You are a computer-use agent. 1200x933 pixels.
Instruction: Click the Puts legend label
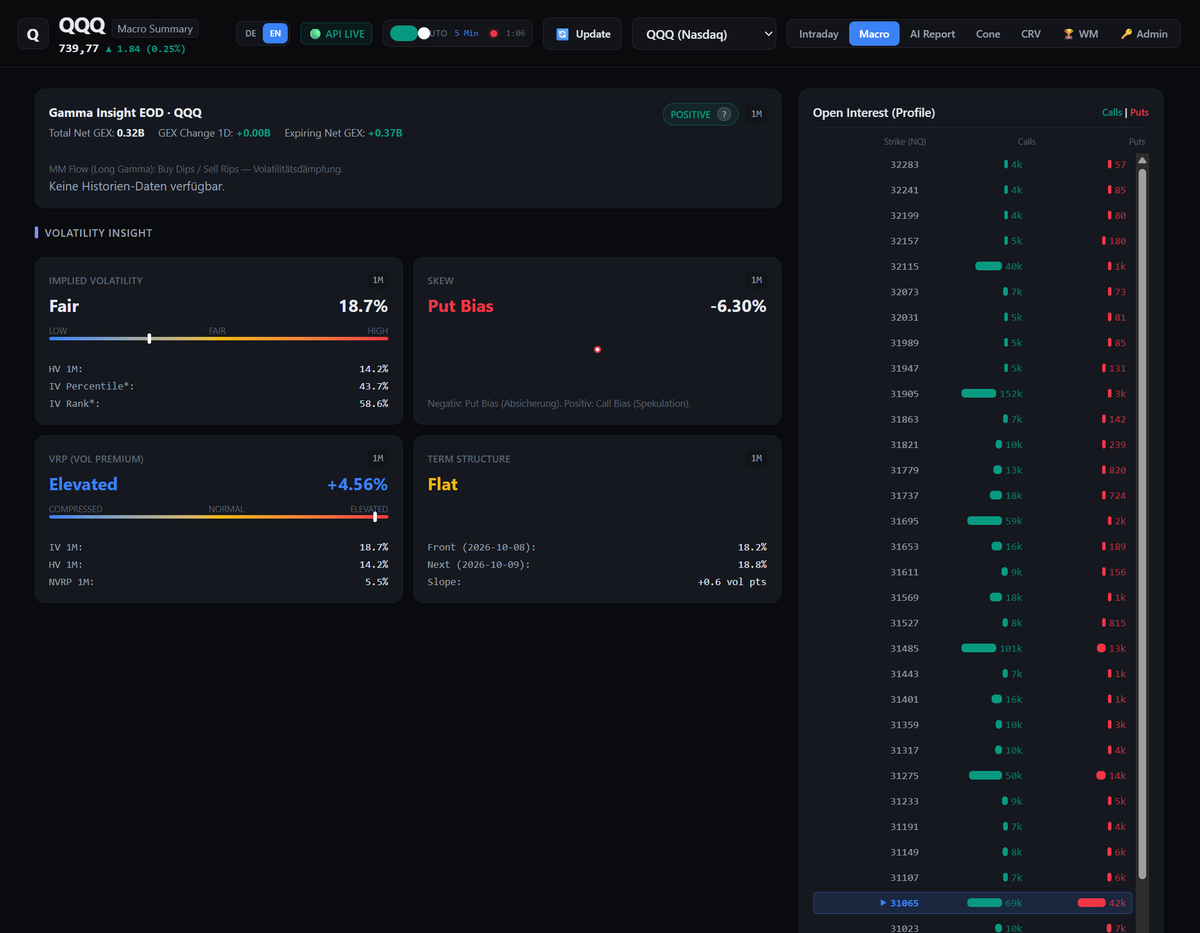tap(1139, 113)
